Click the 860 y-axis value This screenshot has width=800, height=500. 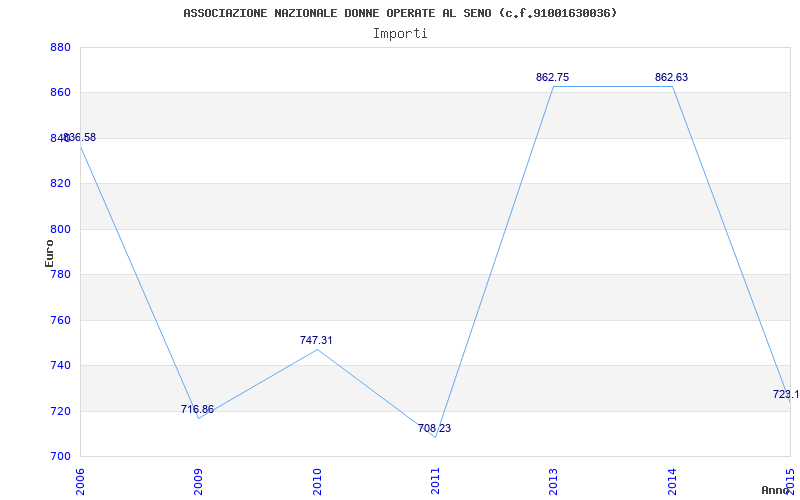pos(60,93)
